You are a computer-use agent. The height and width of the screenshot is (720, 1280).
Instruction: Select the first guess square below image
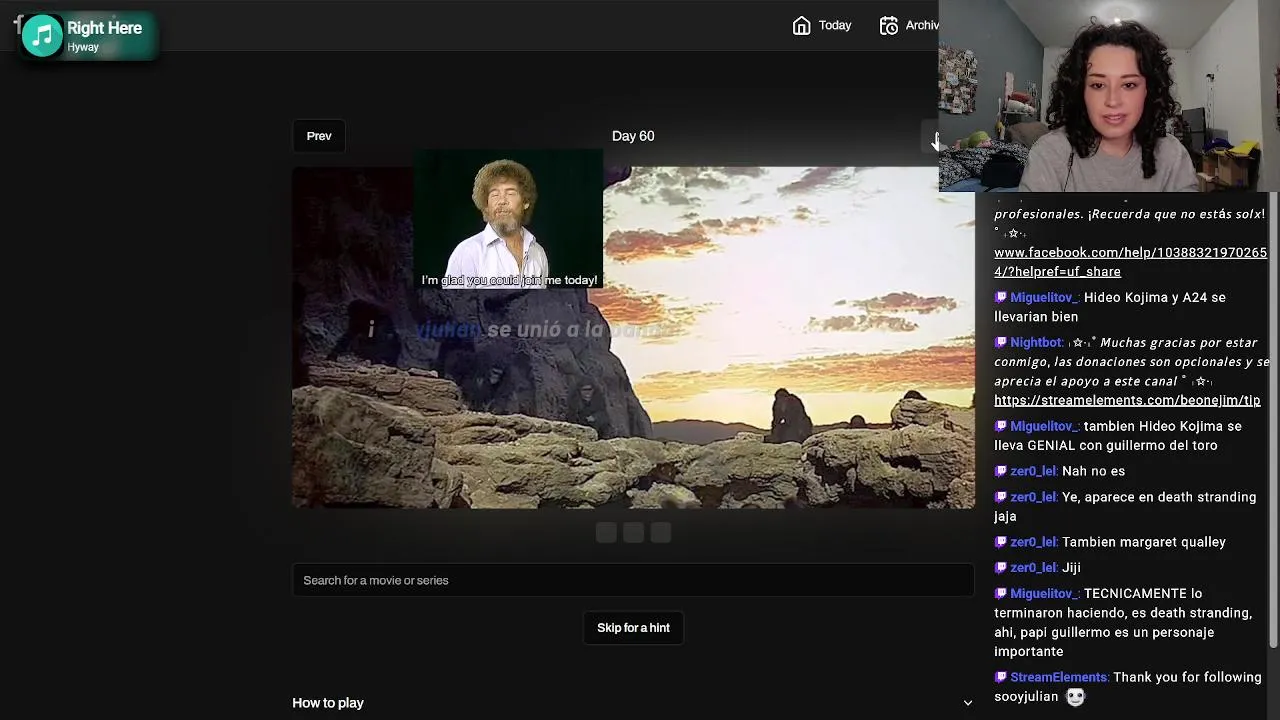click(x=606, y=533)
